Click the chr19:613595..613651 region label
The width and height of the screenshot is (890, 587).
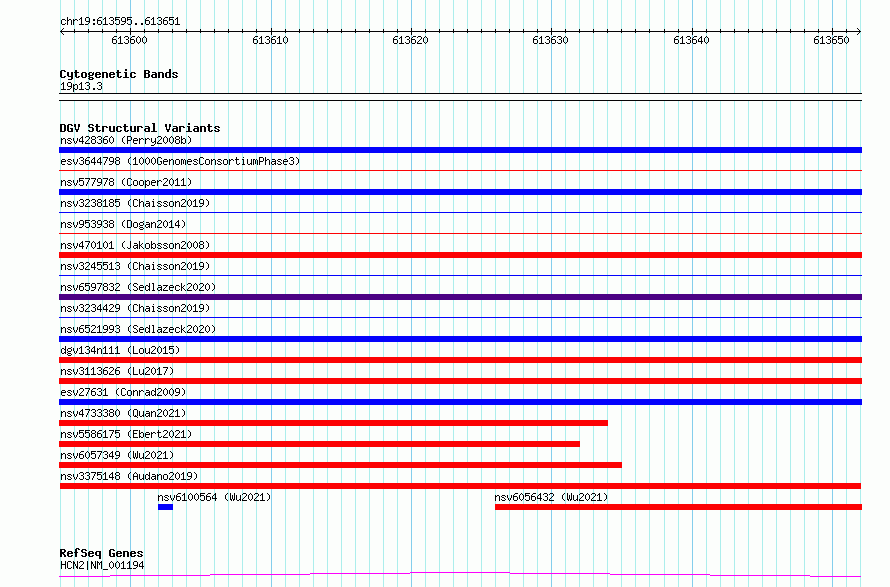[120, 22]
